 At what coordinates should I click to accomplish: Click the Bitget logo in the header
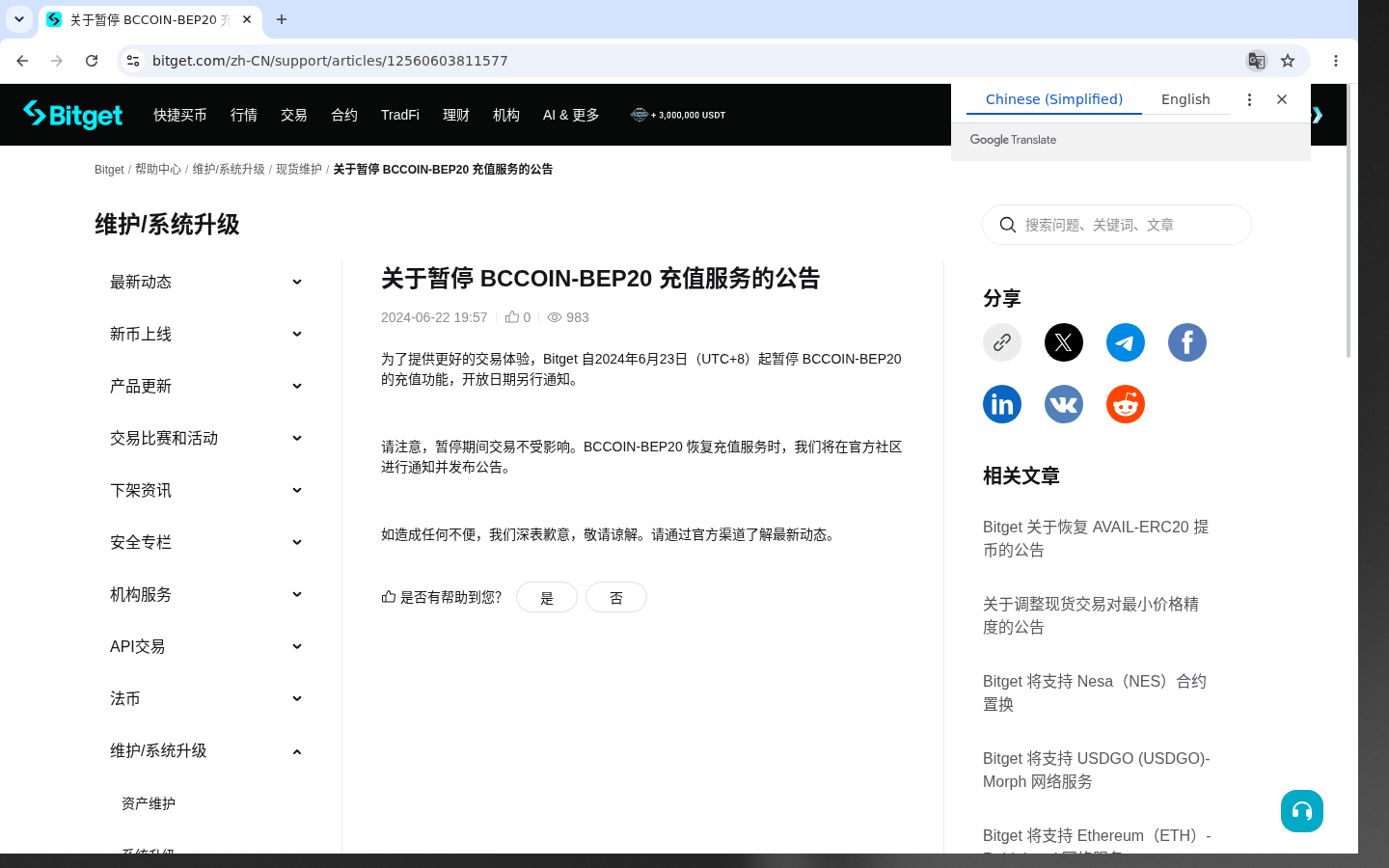tap(73, 115)
